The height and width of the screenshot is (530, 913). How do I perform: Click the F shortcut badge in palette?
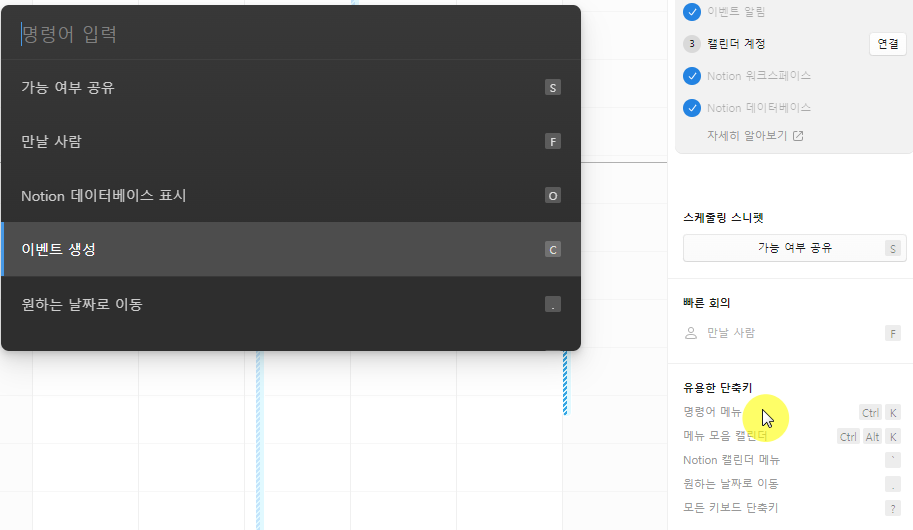pyautogui.click(x=553, y=142)
